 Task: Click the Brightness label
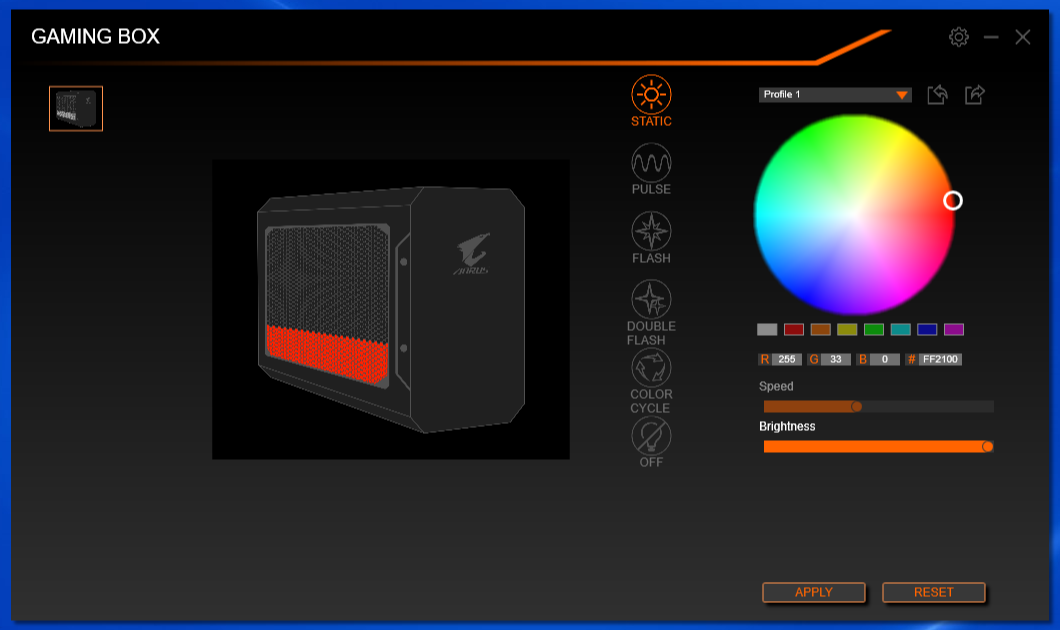point(787,427)
